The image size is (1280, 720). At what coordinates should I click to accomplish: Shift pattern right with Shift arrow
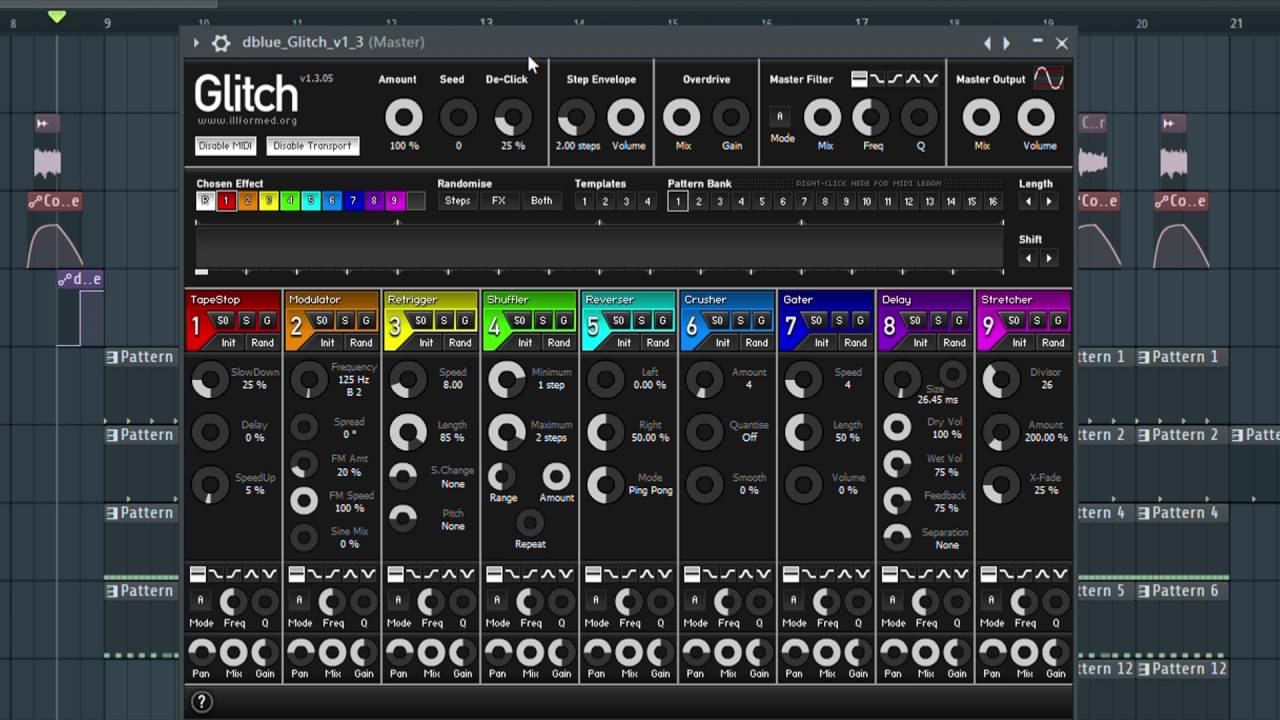(x=1048, y=258)
